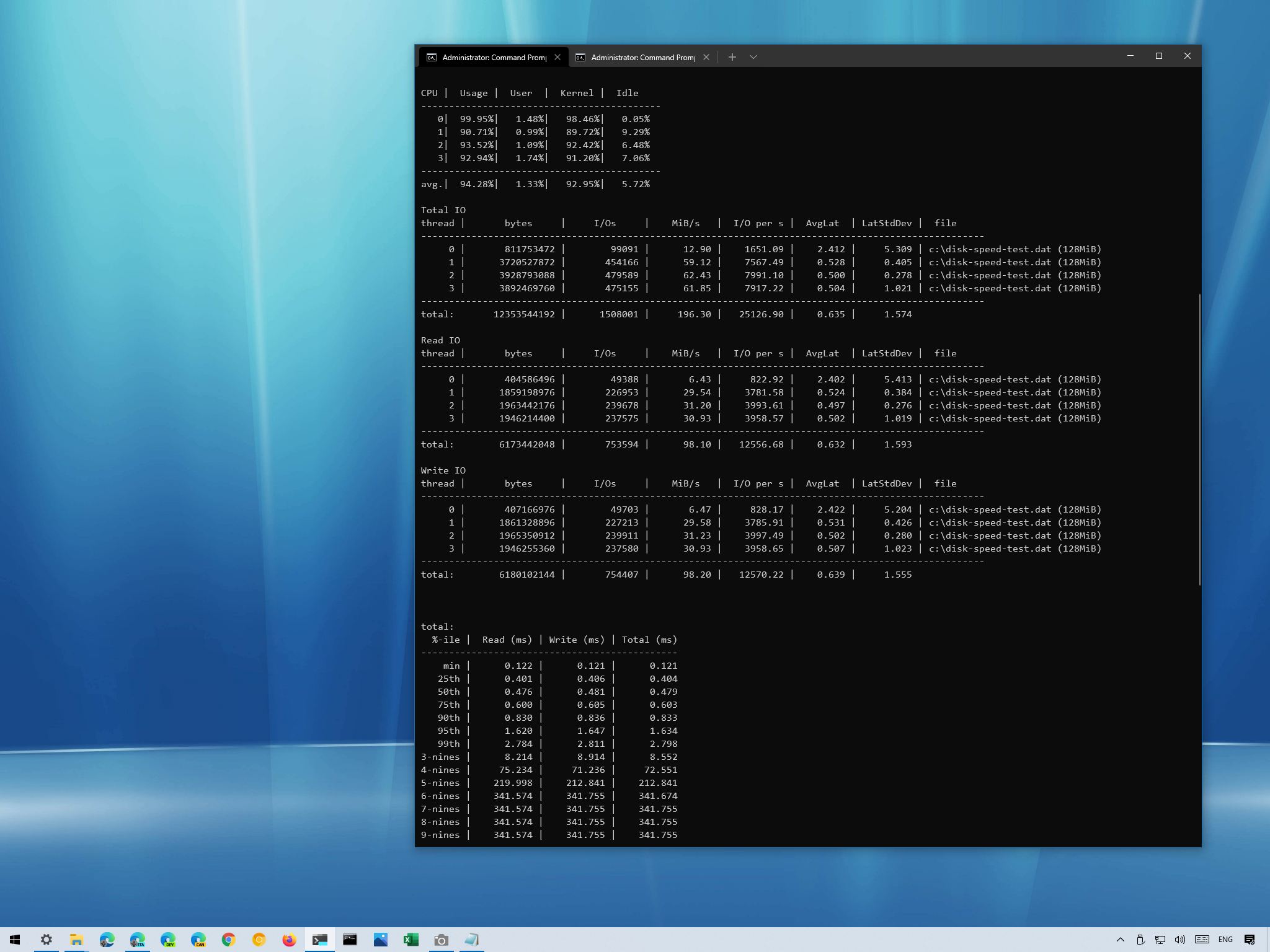Open Windows Start menu
This screenshot has width=1270, height=952.
coord(15,940)
